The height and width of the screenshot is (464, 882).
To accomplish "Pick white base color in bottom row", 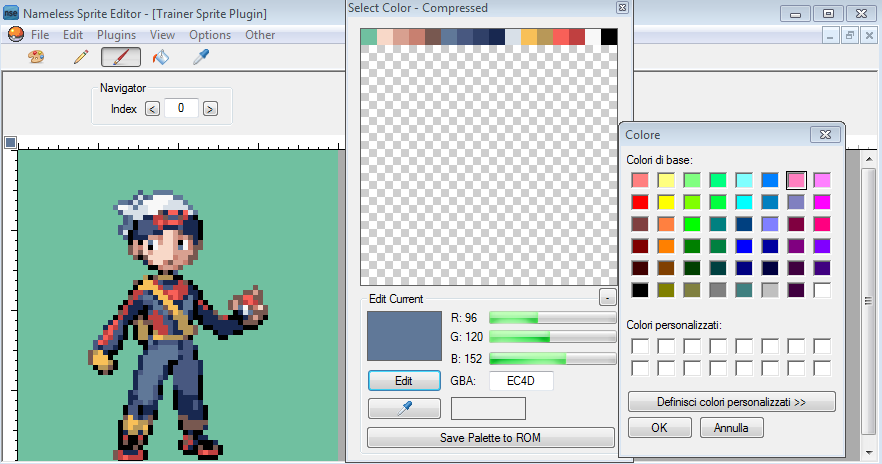I will tap(822, 290).
